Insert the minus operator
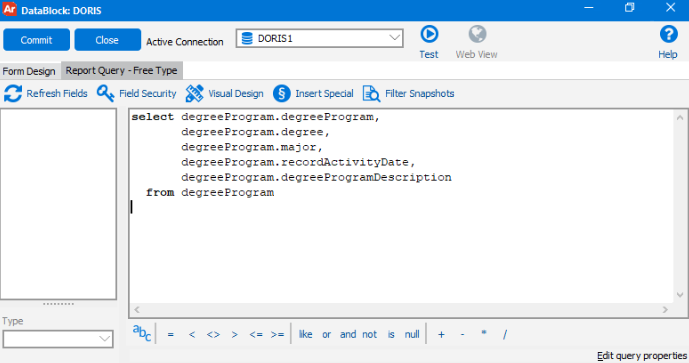 462,335
